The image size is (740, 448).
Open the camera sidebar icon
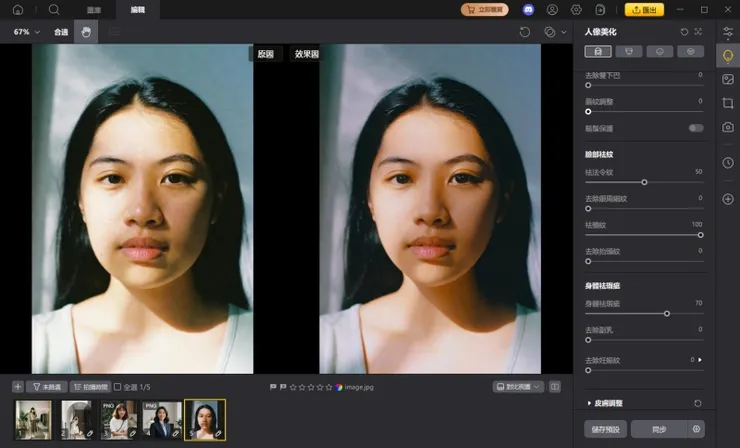tap(728, 127)
